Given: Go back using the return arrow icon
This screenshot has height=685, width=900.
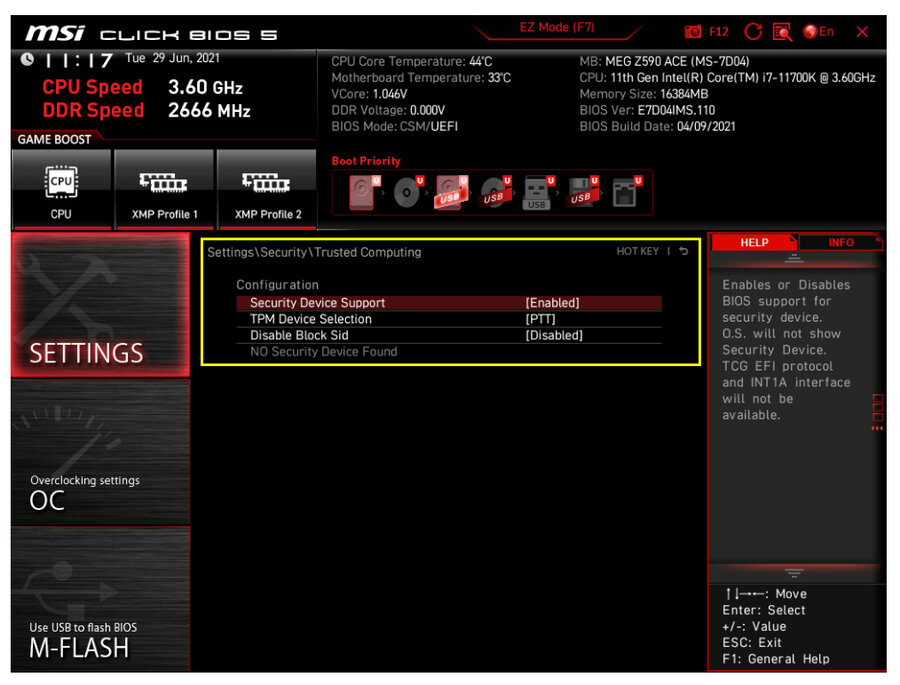Looking at the screenshot, I should point(683,251).
